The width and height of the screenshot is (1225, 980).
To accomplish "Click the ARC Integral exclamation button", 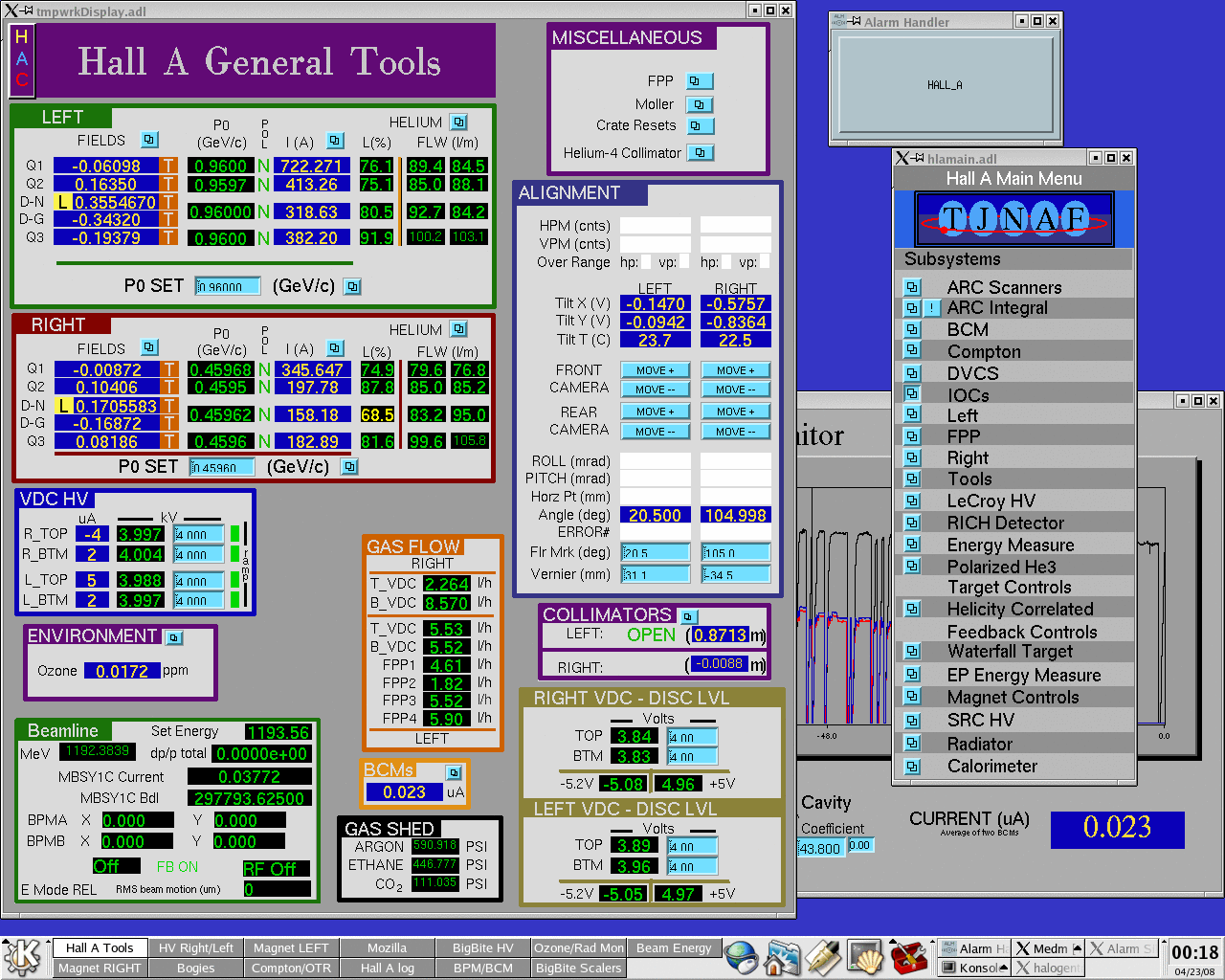I will click(x=932, y=308).
